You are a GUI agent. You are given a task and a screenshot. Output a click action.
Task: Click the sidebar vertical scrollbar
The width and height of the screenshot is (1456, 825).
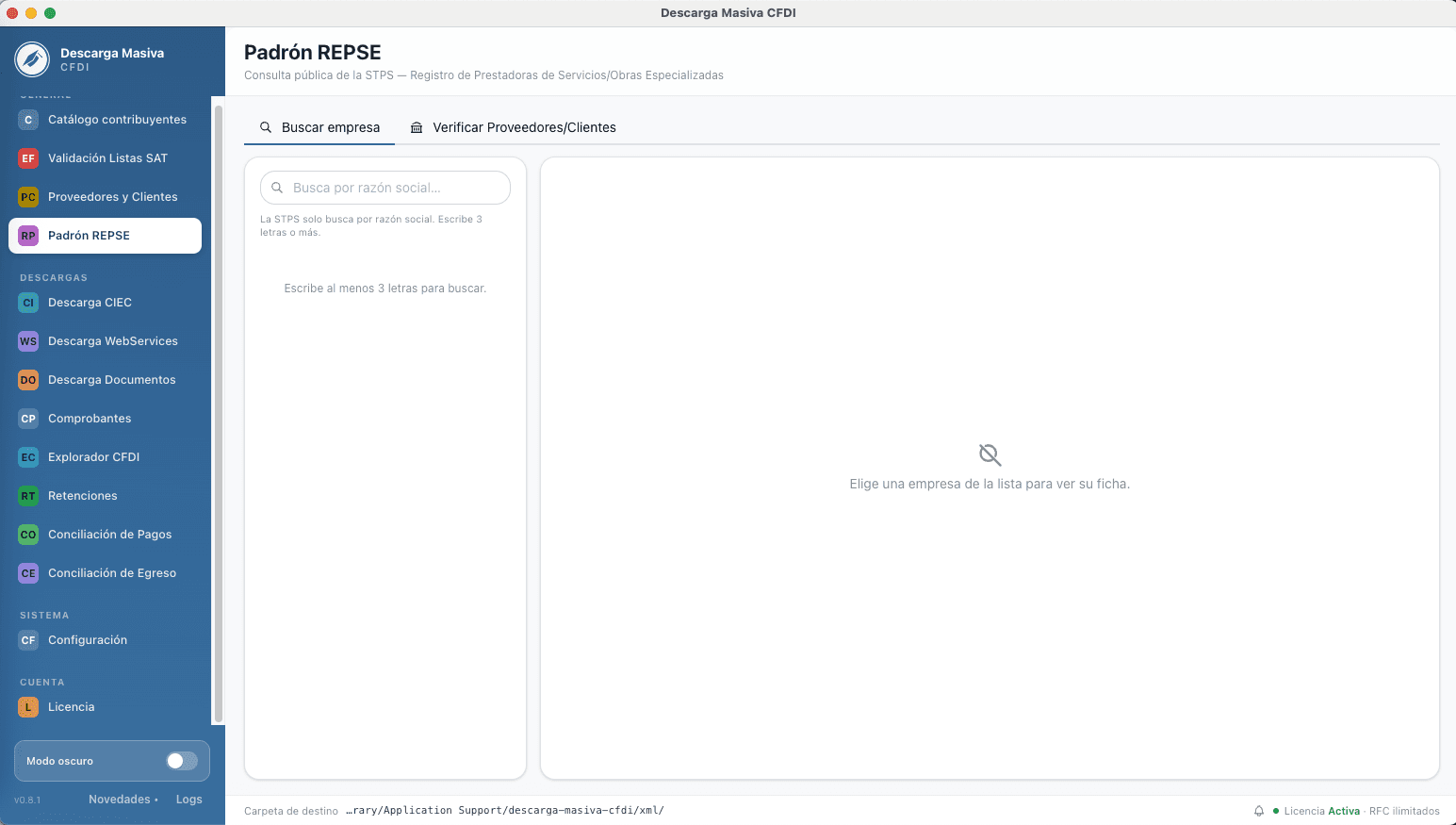pyautogui.click(x=219, y=413)
